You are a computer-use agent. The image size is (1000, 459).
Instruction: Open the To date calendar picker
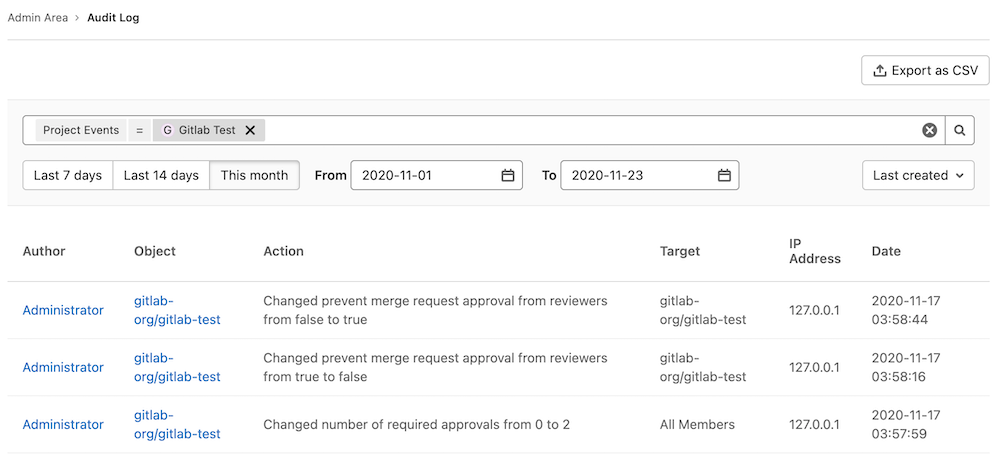tap(724, 175)
